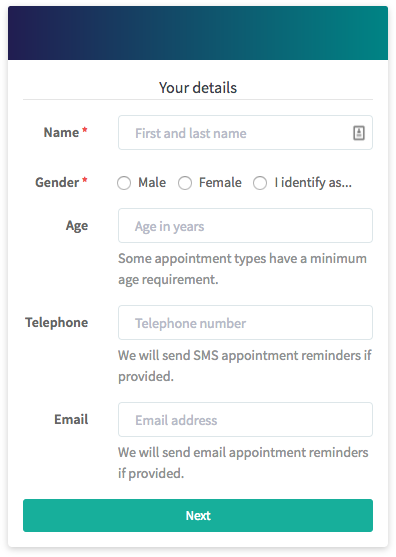This screenshot has width=396, height=557.
Task: Click the minimum age requirement help text
Action: [242, 269]
